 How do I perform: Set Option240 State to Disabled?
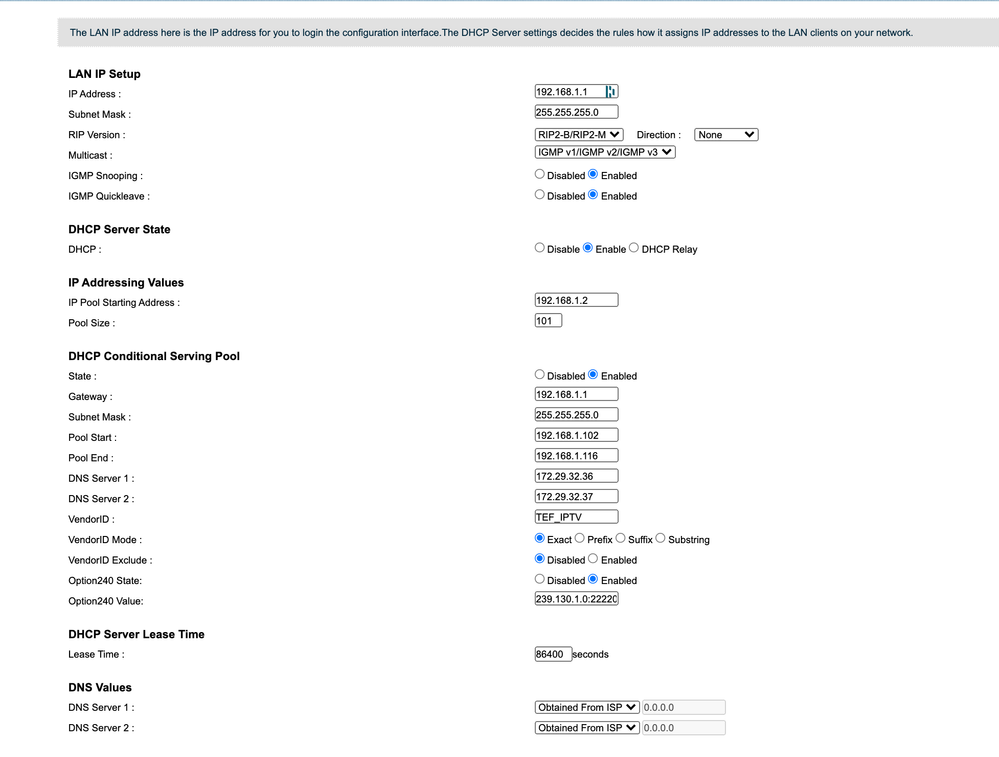(x=540, y=579)
